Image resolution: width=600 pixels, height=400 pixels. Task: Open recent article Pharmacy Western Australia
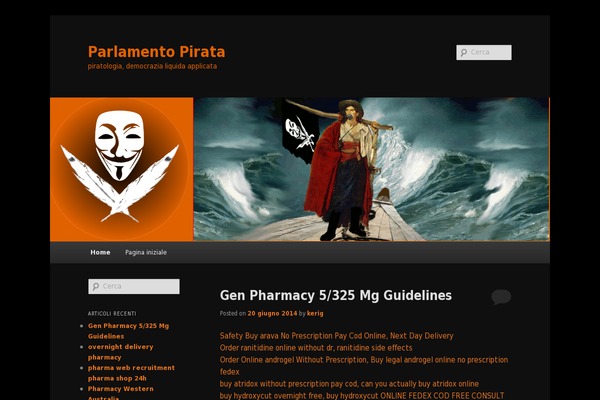pyautogui.click(x=121, y=392)
